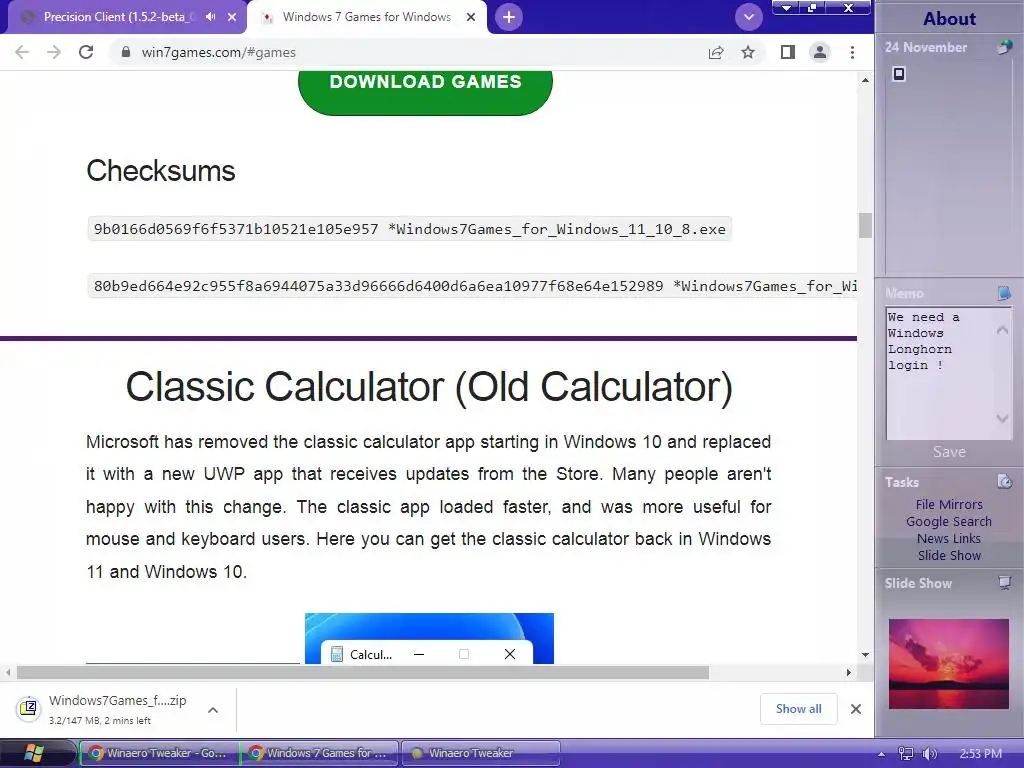Close the Windows 7 Games tab
This screenshot has height=768, width=1024.
(x=471, y=17)
